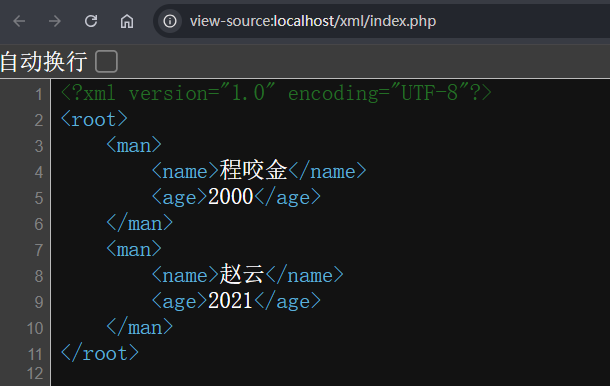
Task: Click the closing </root> tag
Action: point(100,353)
